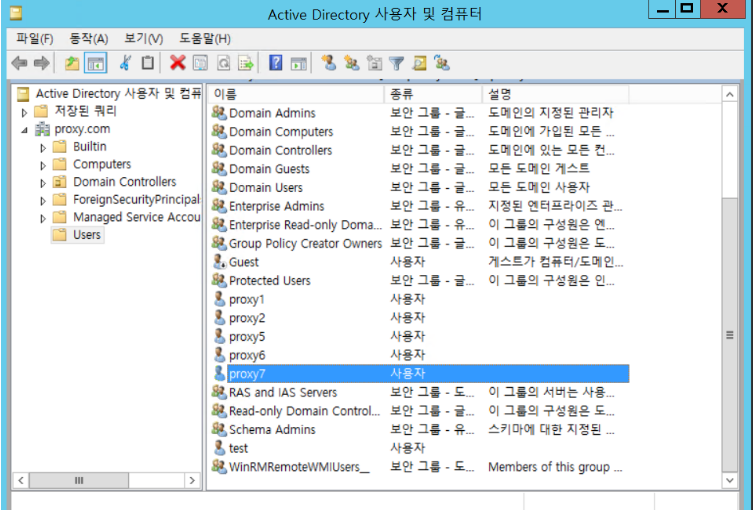Delete selection with the red X icon

point(178,63)
